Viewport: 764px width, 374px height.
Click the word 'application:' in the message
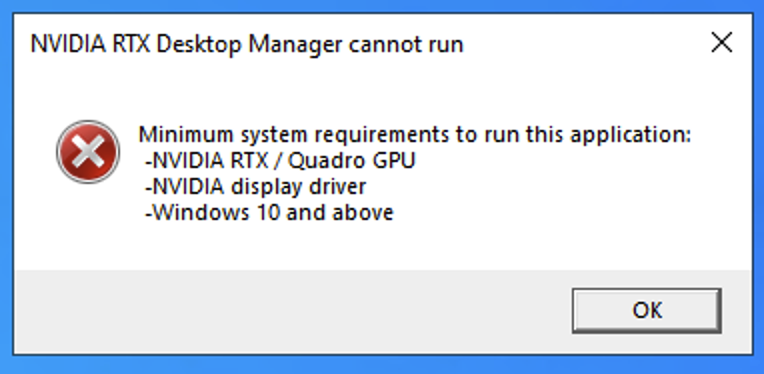(630, 135)
